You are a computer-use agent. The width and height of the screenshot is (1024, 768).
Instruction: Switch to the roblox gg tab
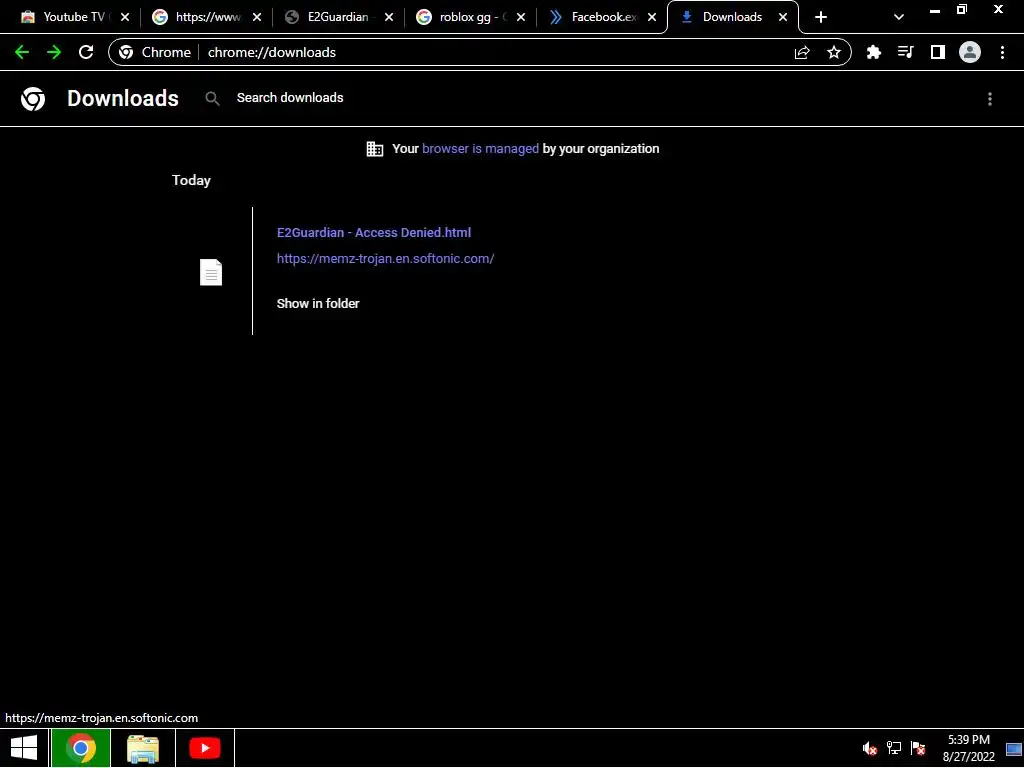click(x=470, y=17)
